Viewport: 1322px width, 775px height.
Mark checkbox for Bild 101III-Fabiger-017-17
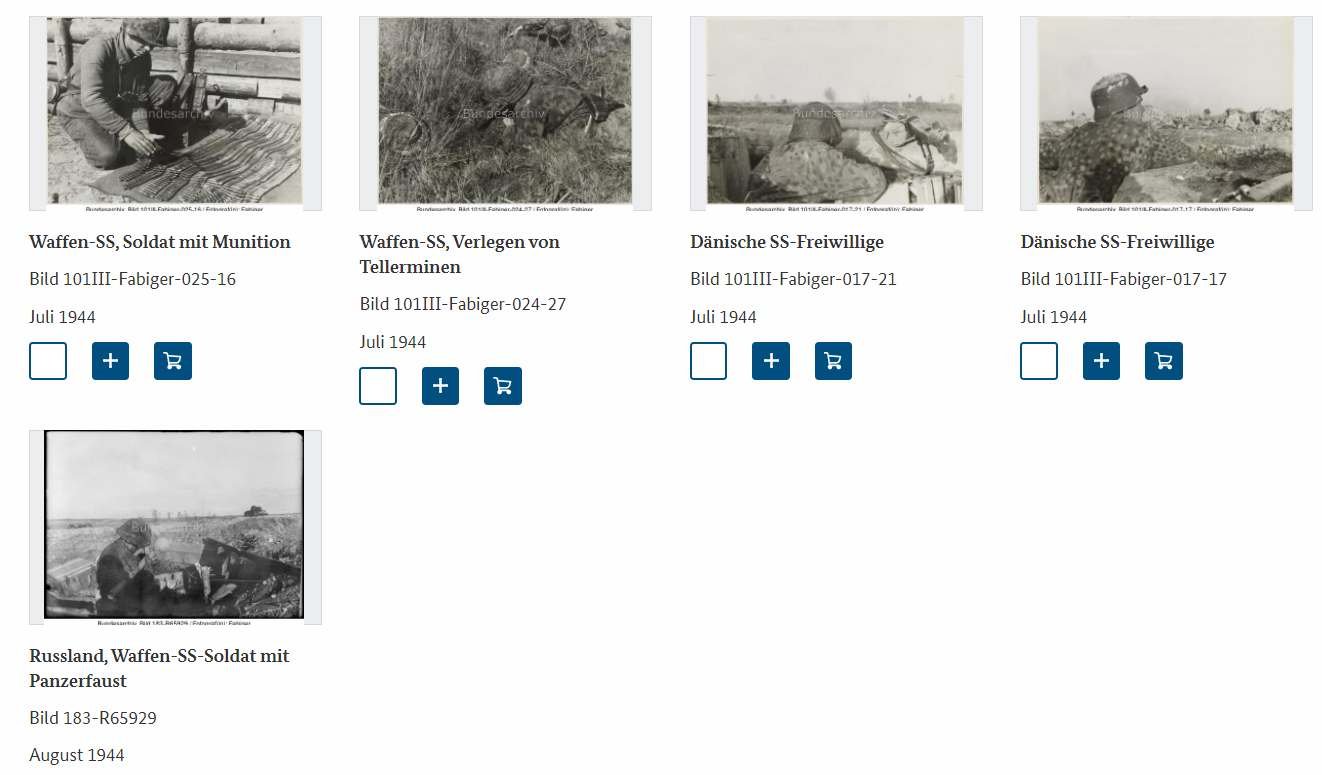pos(1039,361)
